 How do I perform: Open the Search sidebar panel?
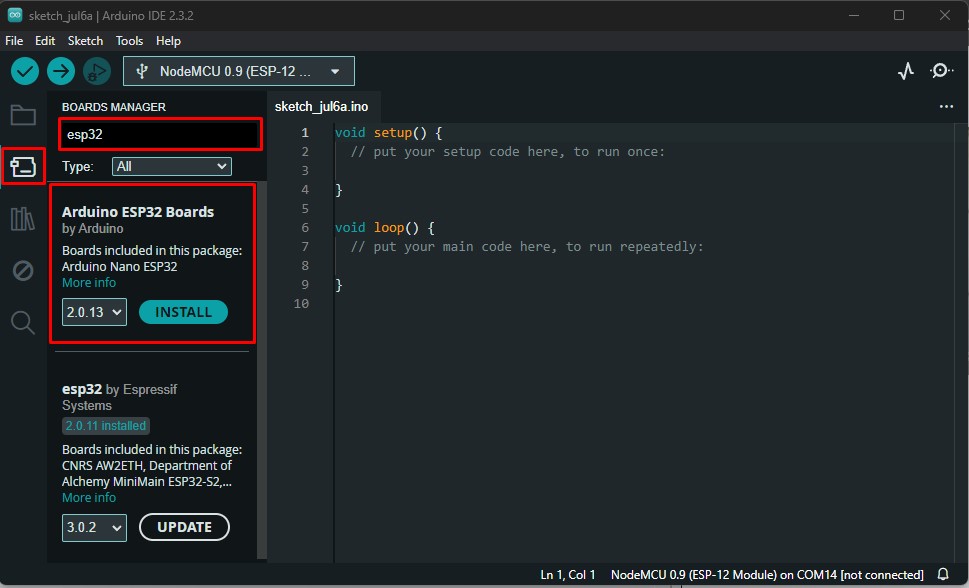[23, 322]
